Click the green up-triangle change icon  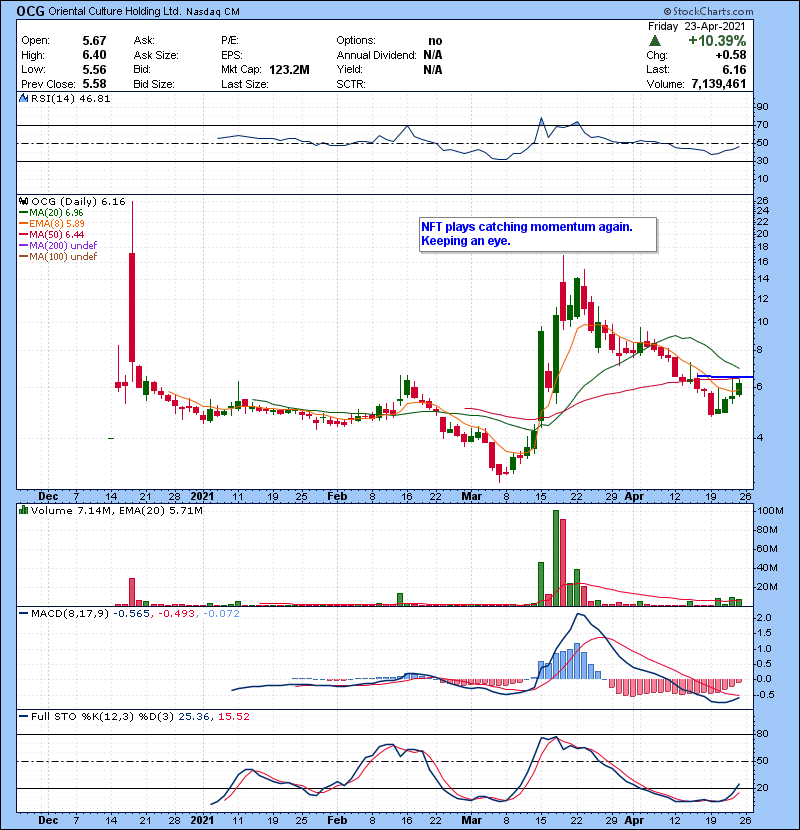point(654,41)
